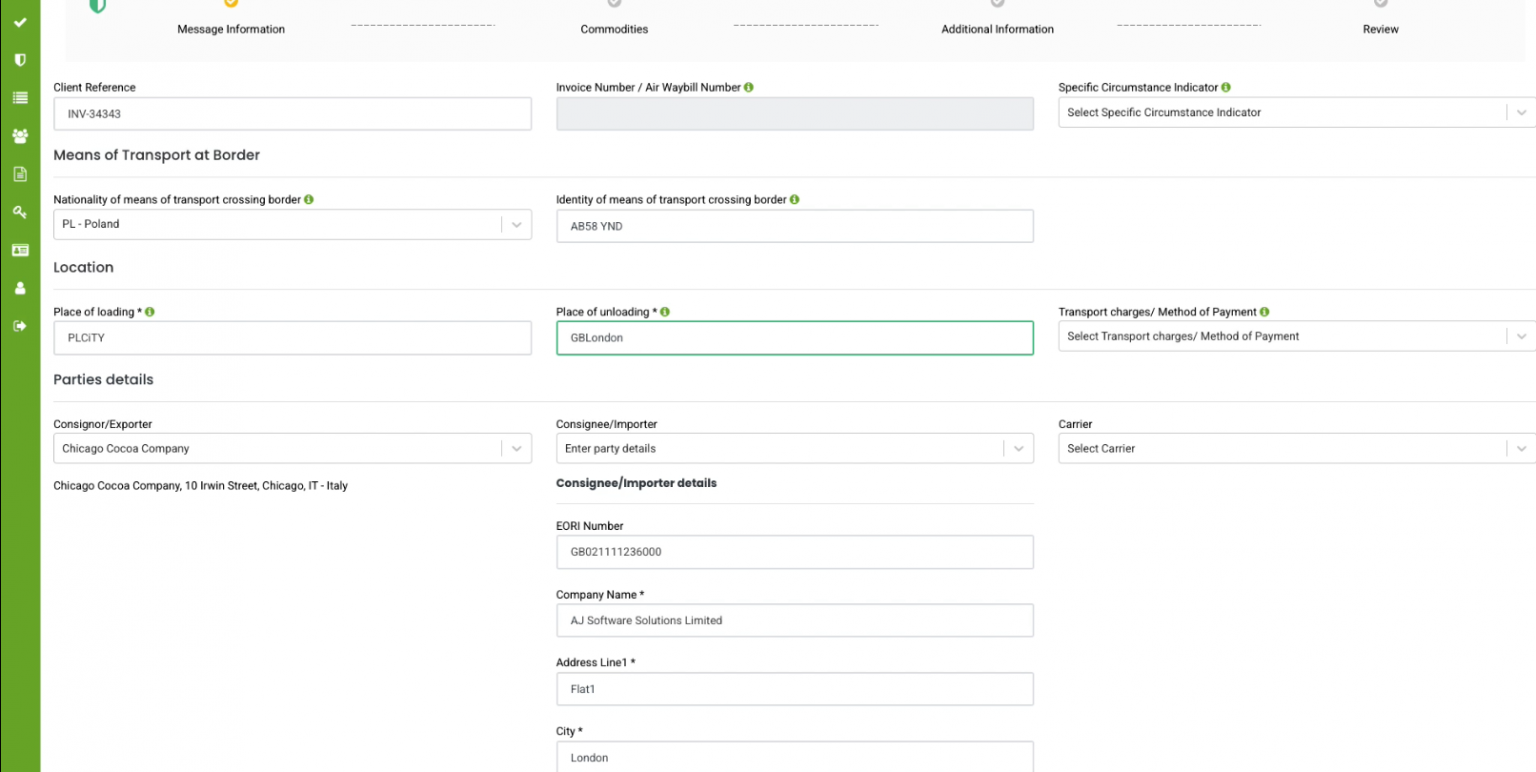Image resolution: width=1536 pixels, height=772 pixels.
Task: Open the document icon in the sidebar
Action: pyautogui.click(x=19, y=173)
